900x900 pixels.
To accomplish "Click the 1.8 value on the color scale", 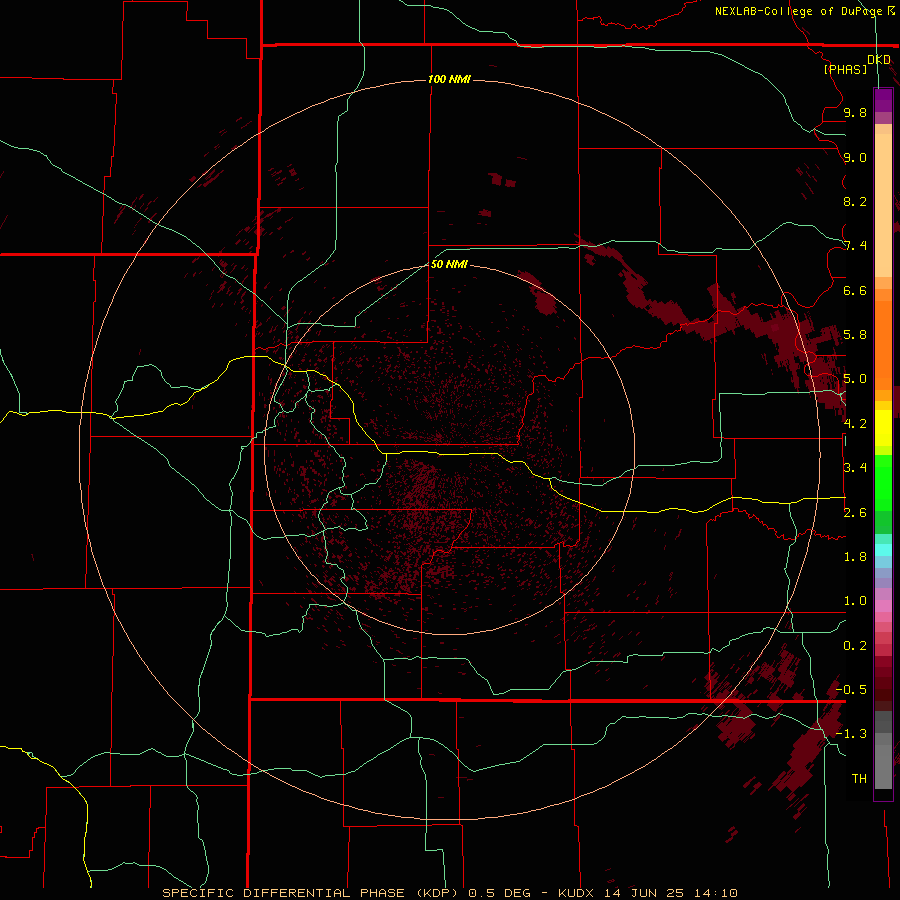I will [x=855, y=557].
